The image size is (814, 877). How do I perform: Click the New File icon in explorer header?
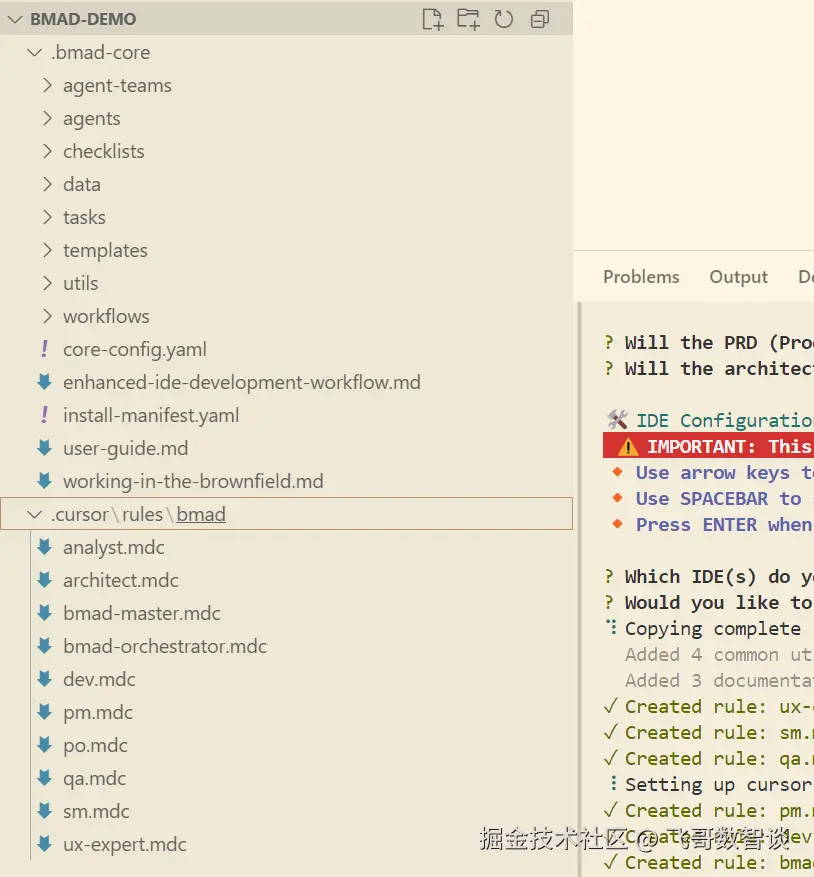432,19
